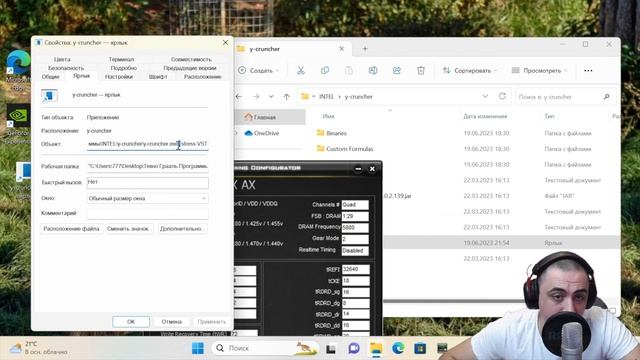Open the Окно window size combo box
Viewport: 640px width, 360px height.
[x=148, y=198]
